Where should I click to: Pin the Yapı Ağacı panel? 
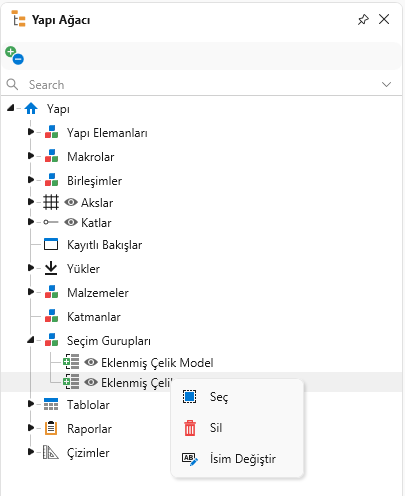coord(363,19)
